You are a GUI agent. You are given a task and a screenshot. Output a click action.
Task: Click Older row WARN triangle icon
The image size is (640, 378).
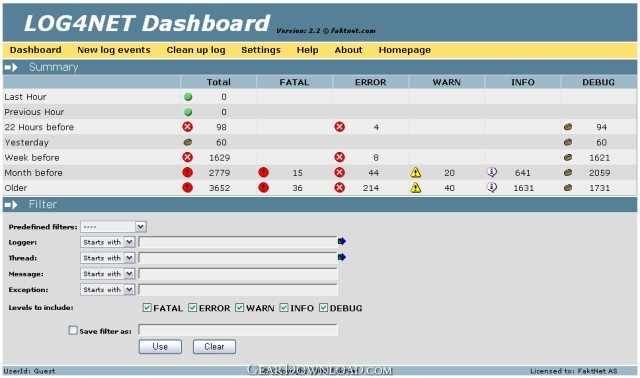point(416,188)
